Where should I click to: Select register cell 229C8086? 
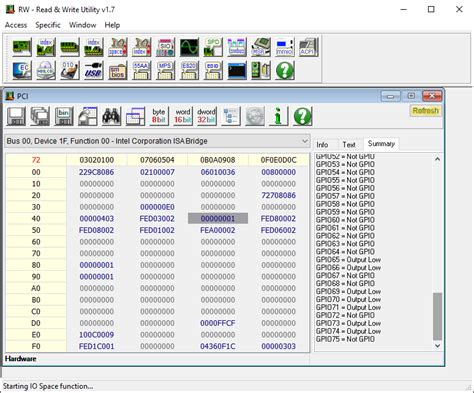click(96, 172)
